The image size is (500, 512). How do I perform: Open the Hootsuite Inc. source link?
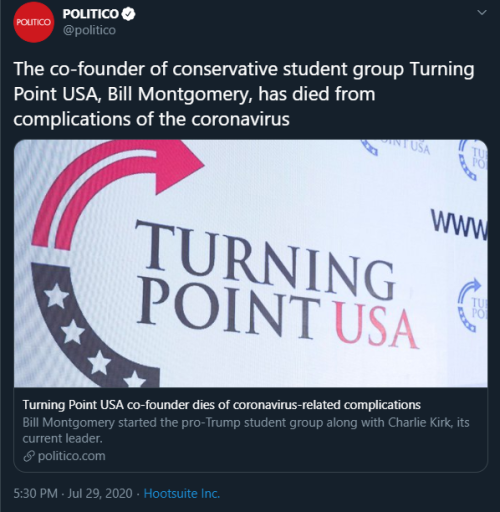coord(182,493)
